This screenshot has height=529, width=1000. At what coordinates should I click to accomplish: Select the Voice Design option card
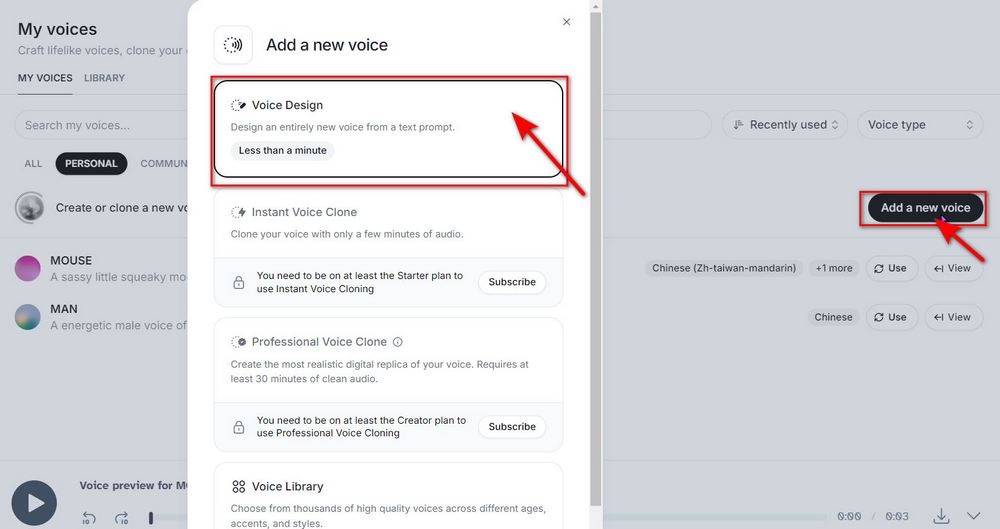tap(388, 129)
